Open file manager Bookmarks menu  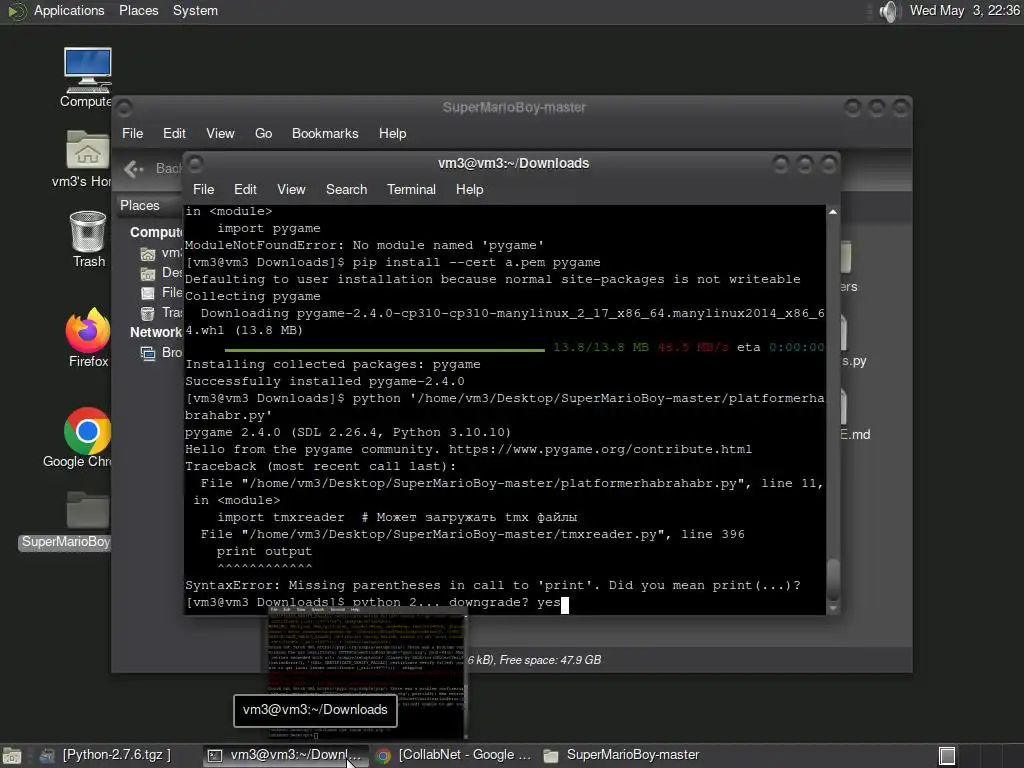pos(325,133)
